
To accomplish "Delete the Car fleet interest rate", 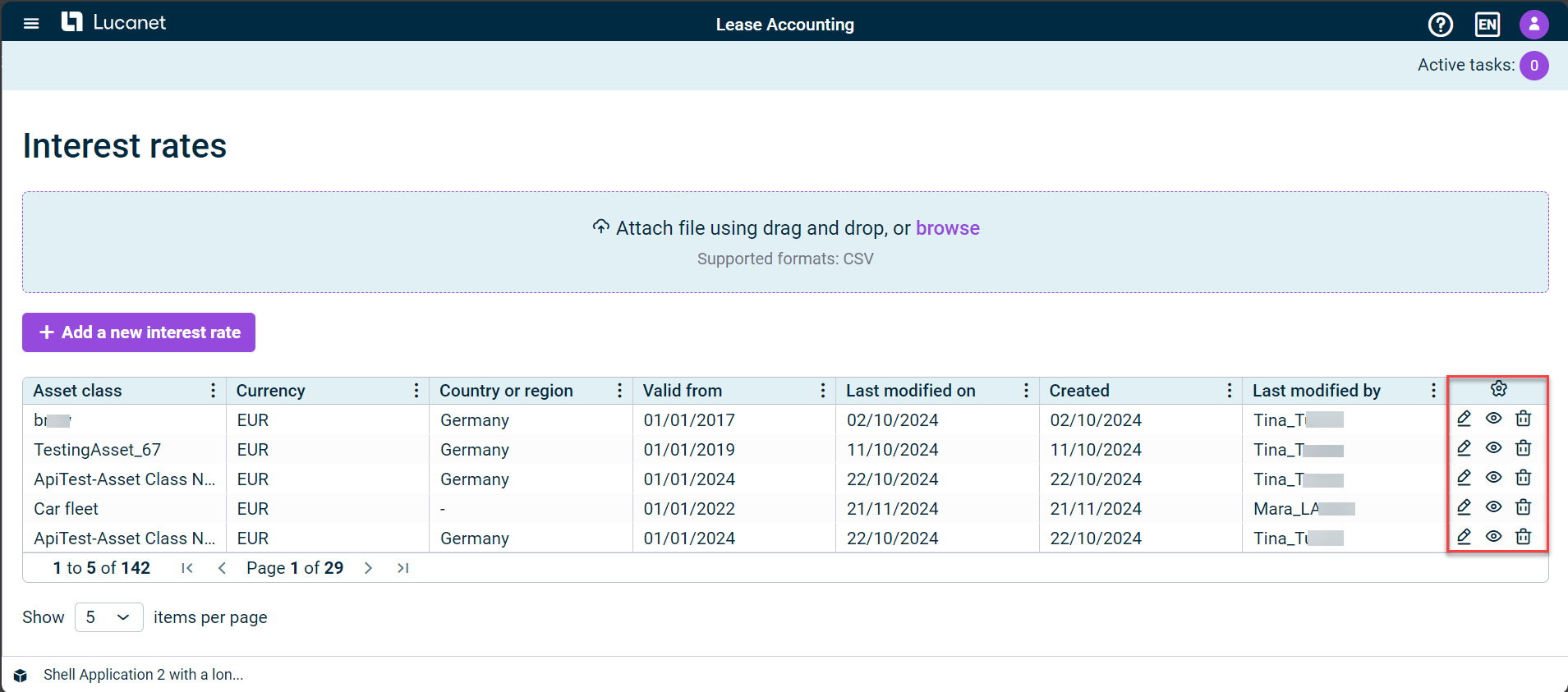I will (x=1523, y=507).
